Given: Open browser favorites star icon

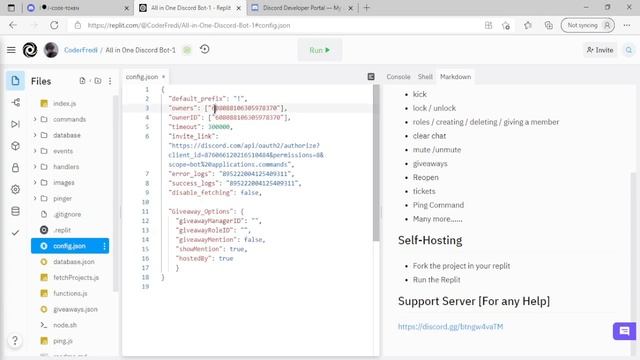Looking at the screenshot, I should tap(528, 25).
